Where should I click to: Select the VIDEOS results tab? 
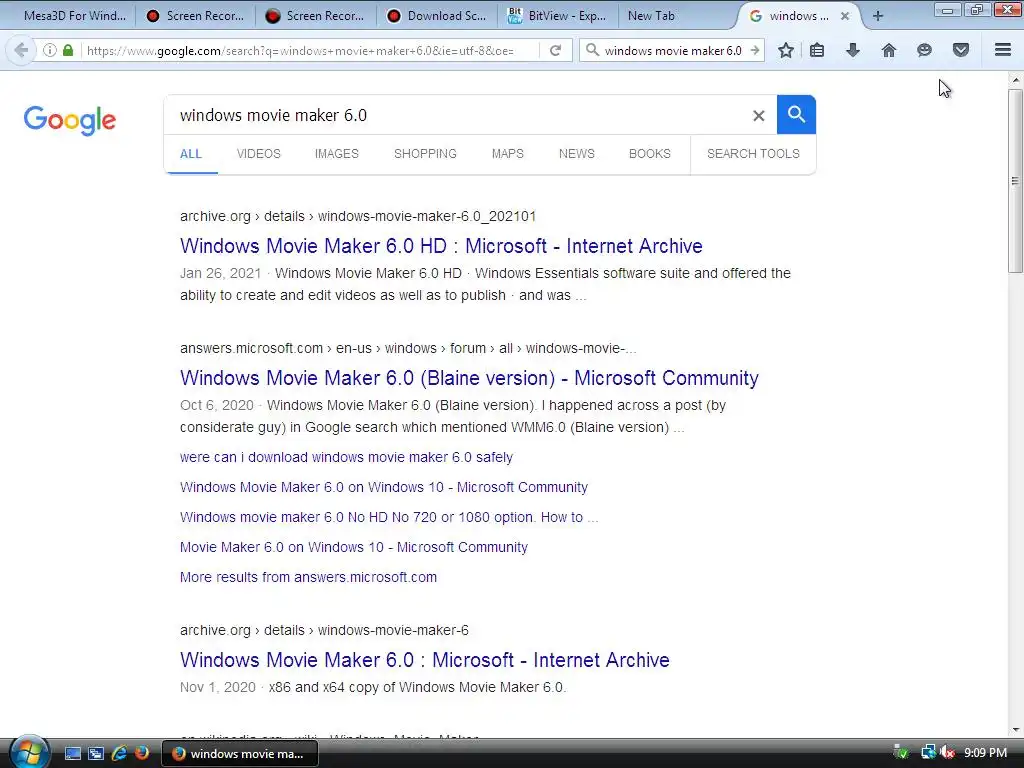point(259,154)
